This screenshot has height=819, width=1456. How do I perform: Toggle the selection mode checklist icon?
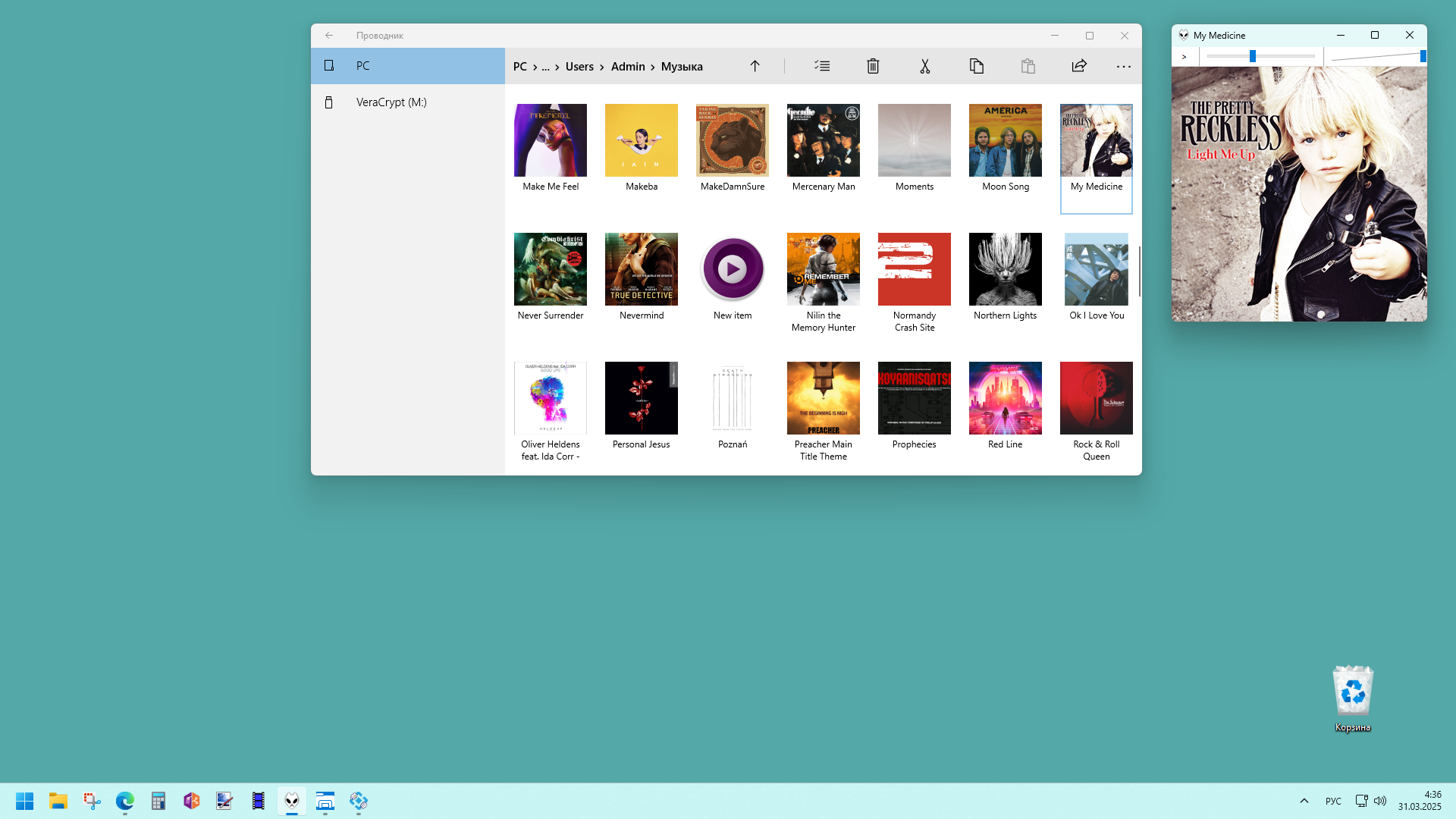point(822,67)
